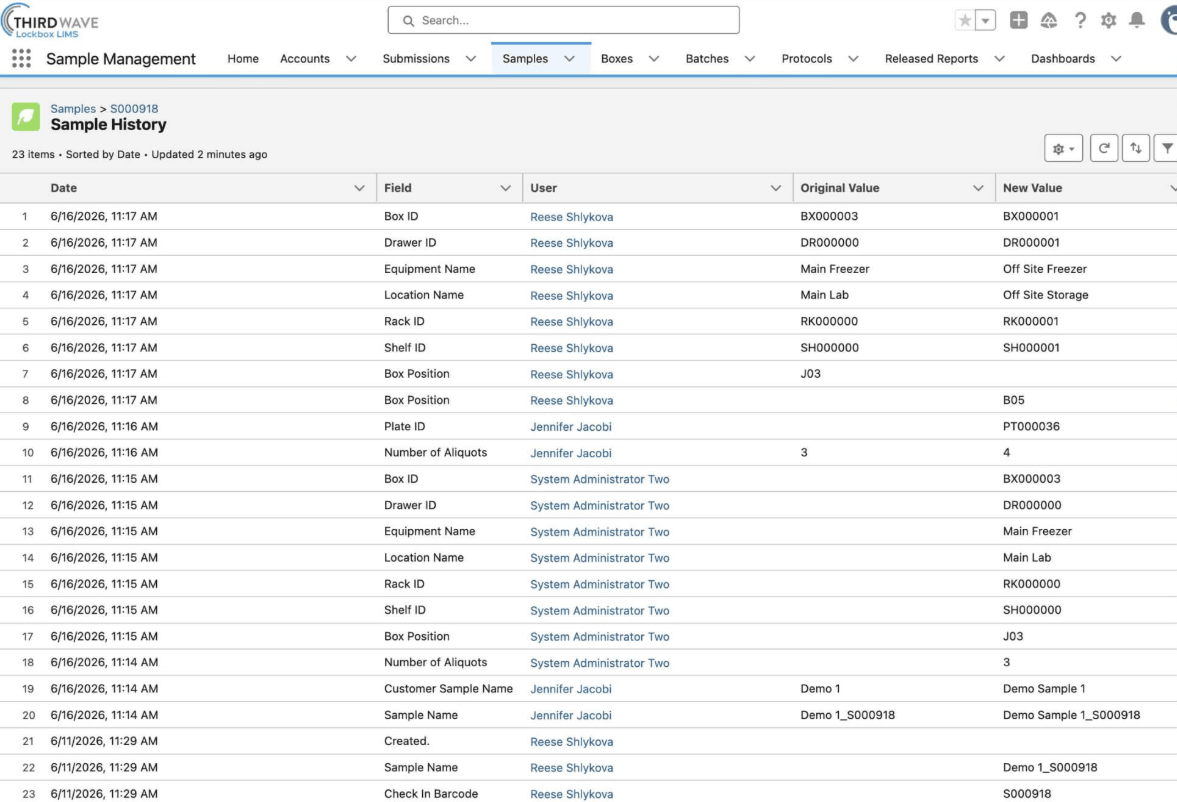Image resolution: width=1177 pixels, height=802 pixels.
Task: Open the Salesforce help question mark icon
Action: pyautogui.click(x=1079, y=20)
